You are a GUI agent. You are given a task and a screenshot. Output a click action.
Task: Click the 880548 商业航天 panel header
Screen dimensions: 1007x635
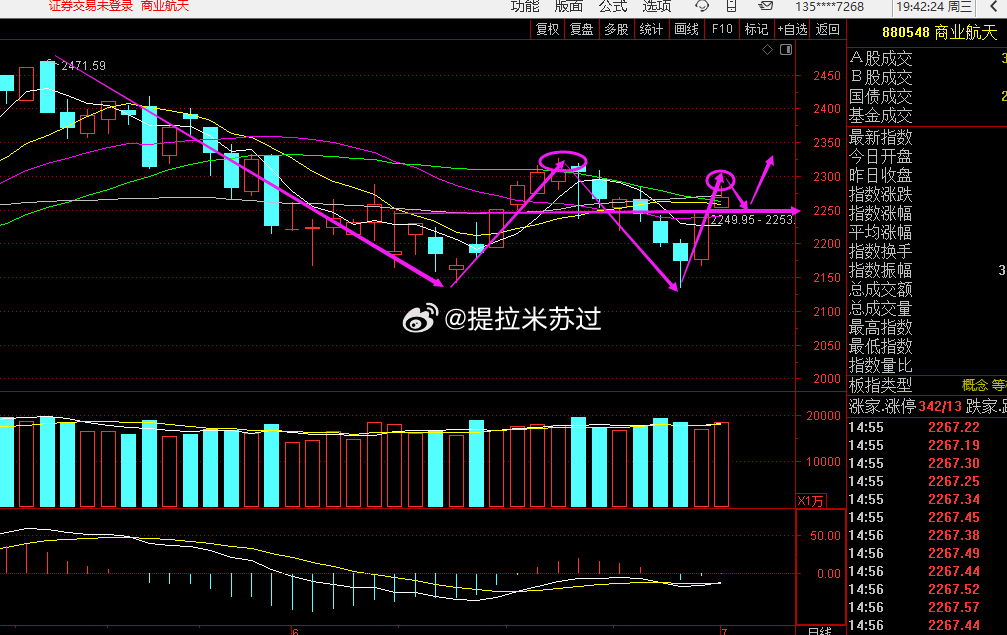pos(938,32)
